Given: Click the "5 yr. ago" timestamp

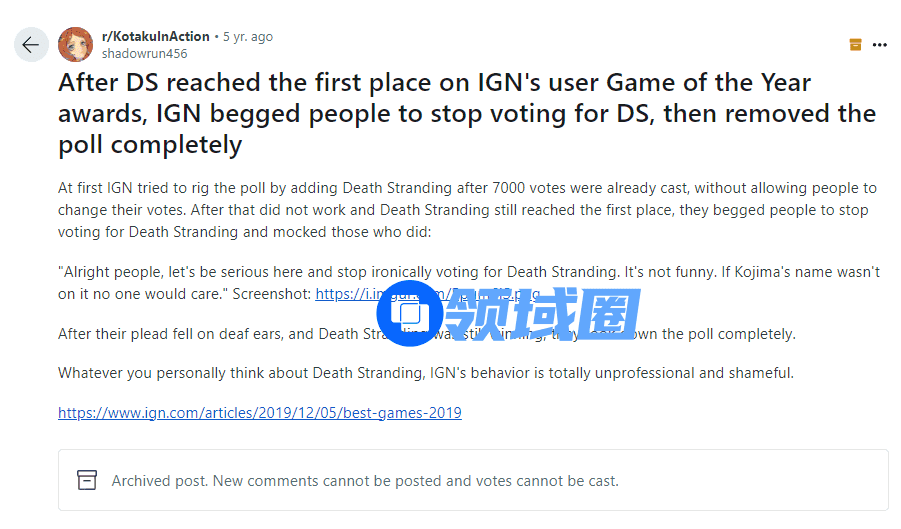Looking at the screenshot, I should [247, 36].
